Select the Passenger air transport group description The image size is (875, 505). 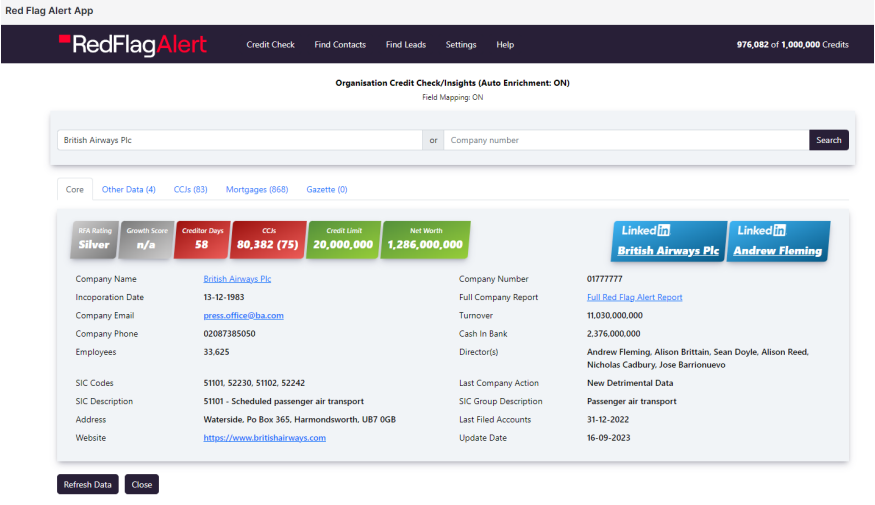pos(632,402)
